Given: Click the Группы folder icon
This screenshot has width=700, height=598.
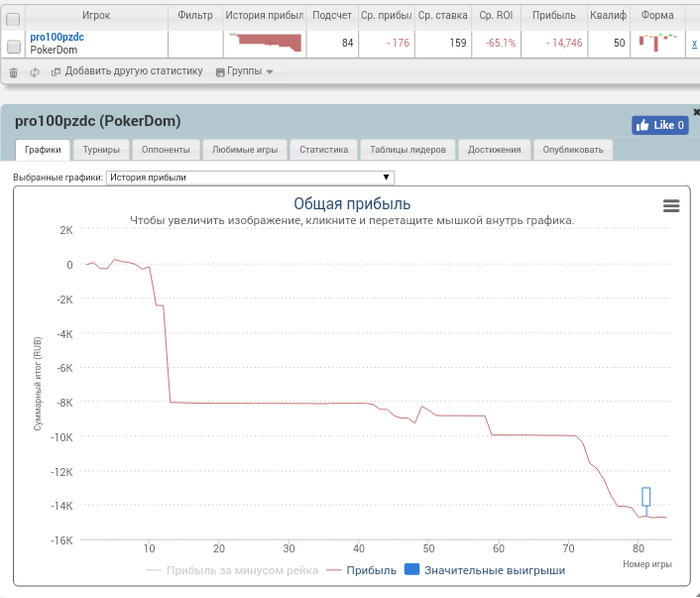Looking at the screenshot, I should (x=220, y=72).
